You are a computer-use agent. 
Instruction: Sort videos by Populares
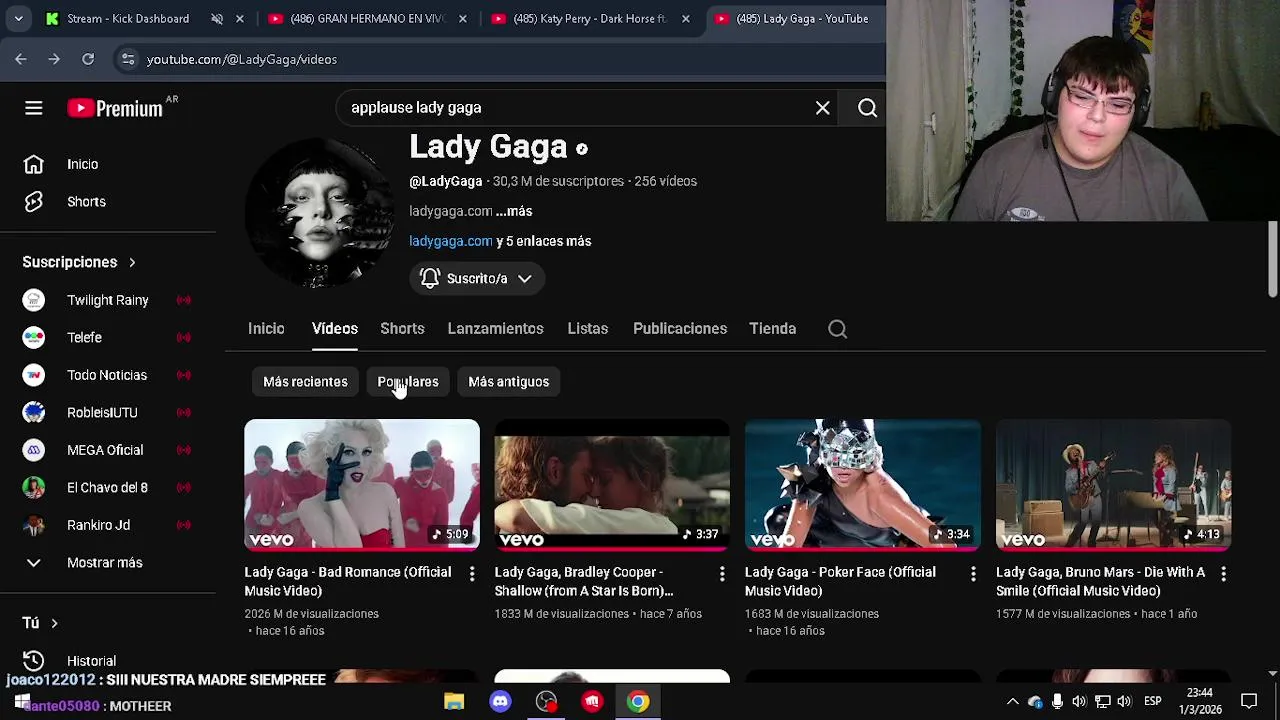[x=408, y=382]
